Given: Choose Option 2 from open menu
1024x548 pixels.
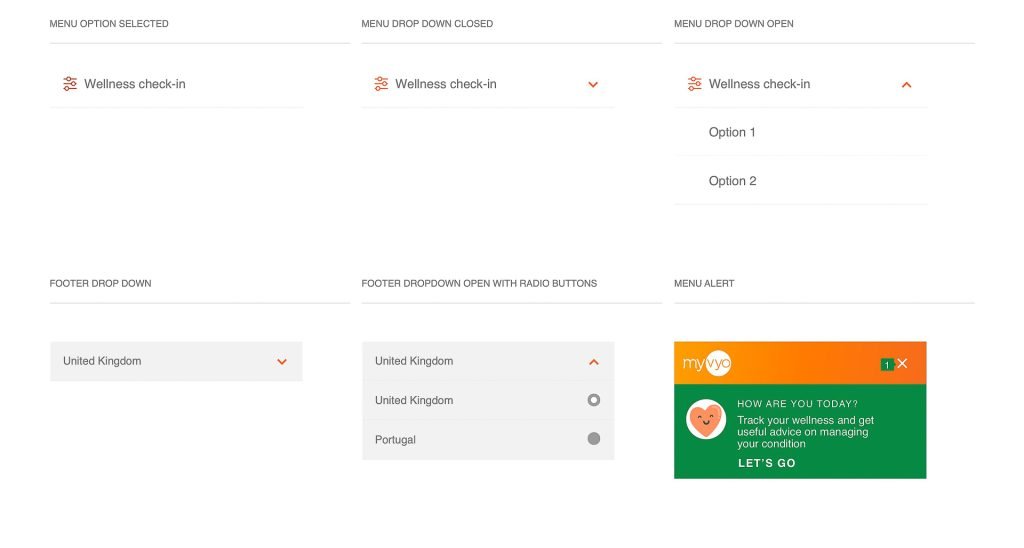Looking at the screenshot, I should click(732, 181).
